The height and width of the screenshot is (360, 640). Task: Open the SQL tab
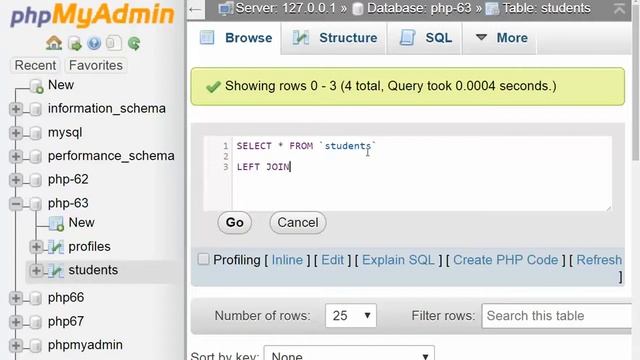point(425,38)
